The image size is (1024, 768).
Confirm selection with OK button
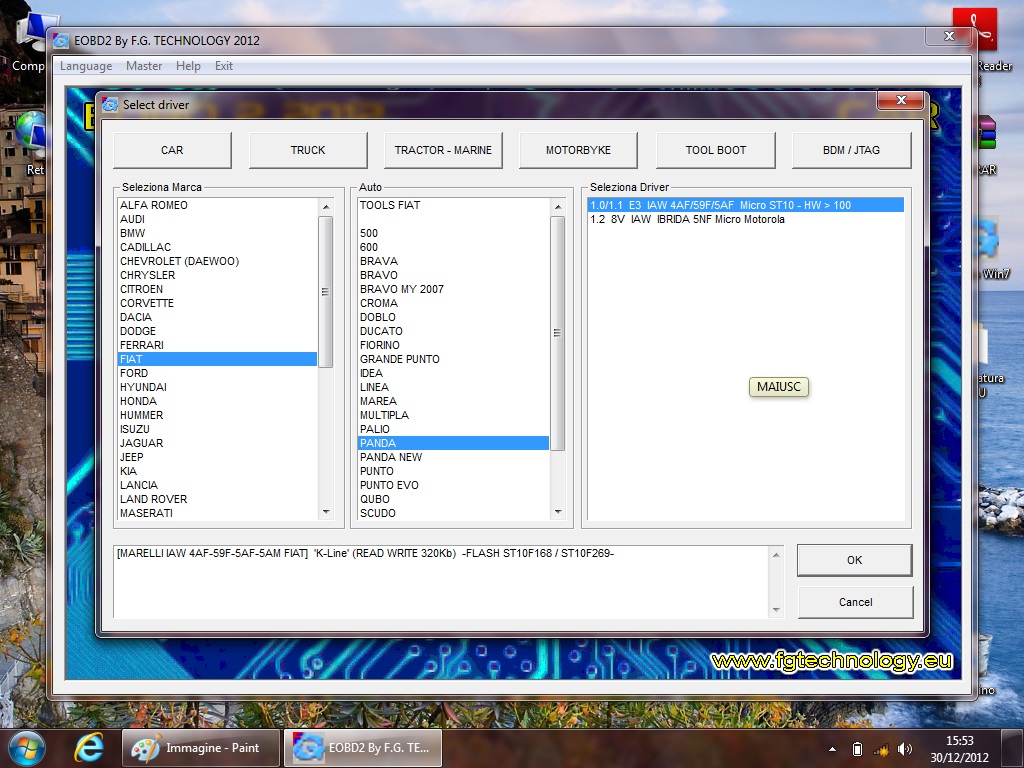pyautogui.click(x=855, y=560)
